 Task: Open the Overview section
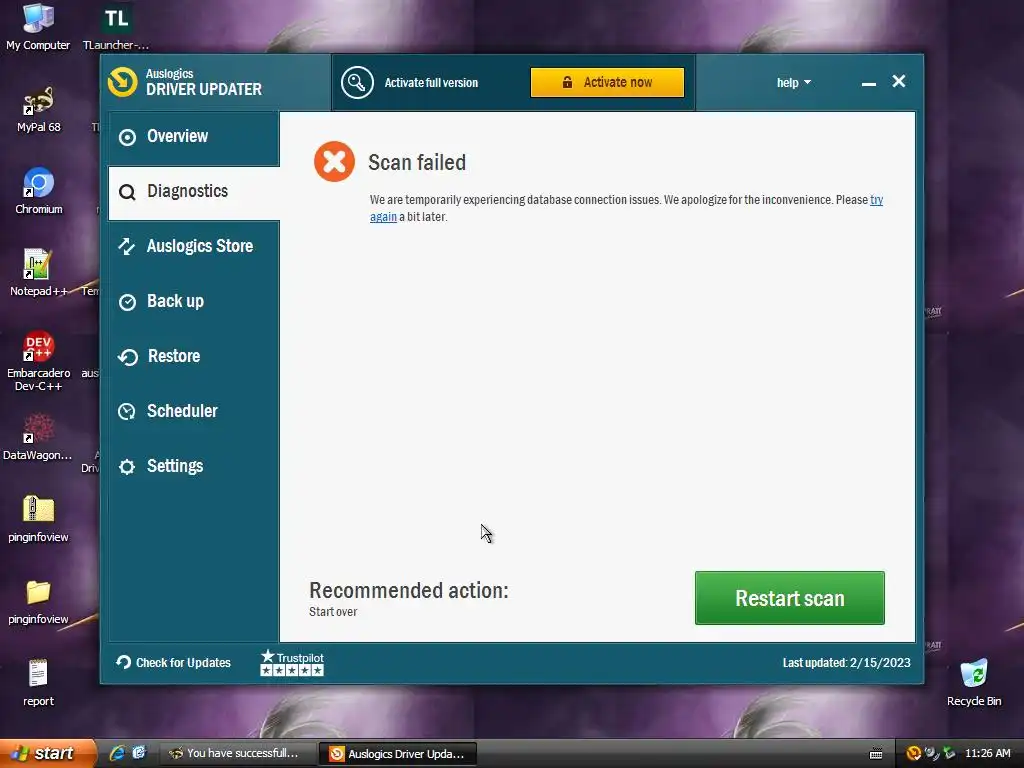[194, 136]
